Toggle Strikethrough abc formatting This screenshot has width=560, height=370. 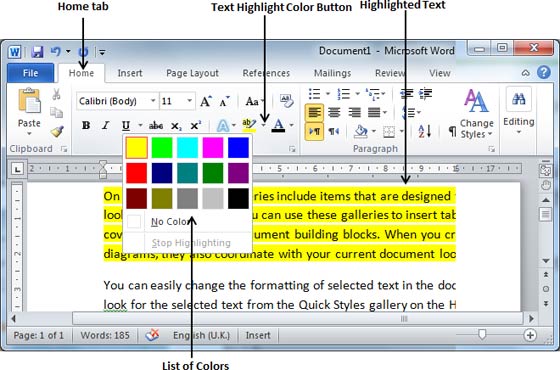tap(156, 126)
